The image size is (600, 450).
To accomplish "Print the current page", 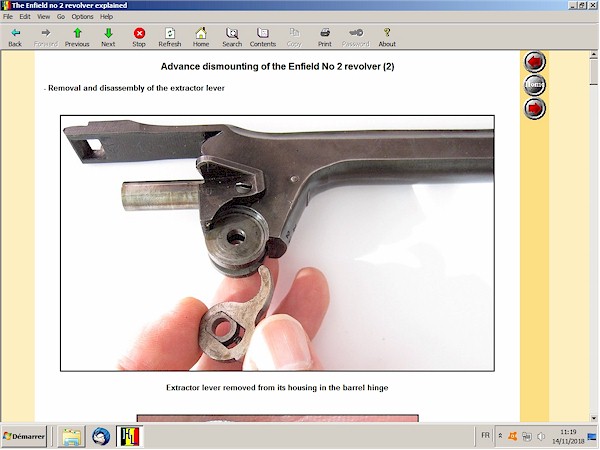I will pos(325,38).
